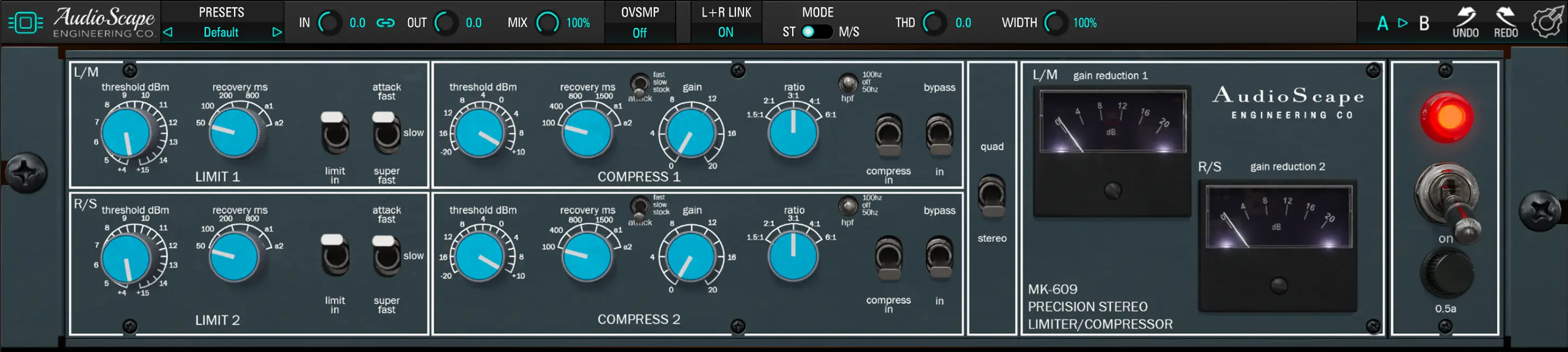Screen dimensions: 1568x352
Task: Click the AudioScape logo on meter panel
Action: click(1288, 102)
